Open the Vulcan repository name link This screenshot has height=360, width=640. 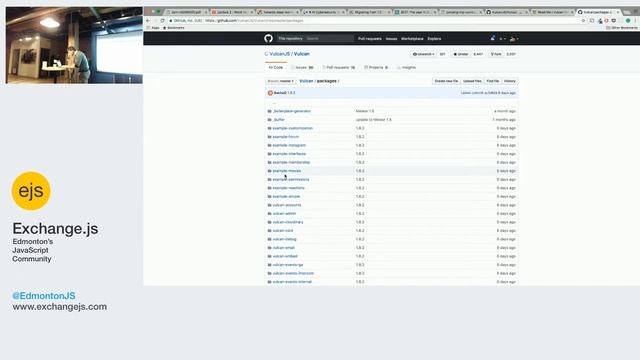pyautogui.click(x=302, y=54)
